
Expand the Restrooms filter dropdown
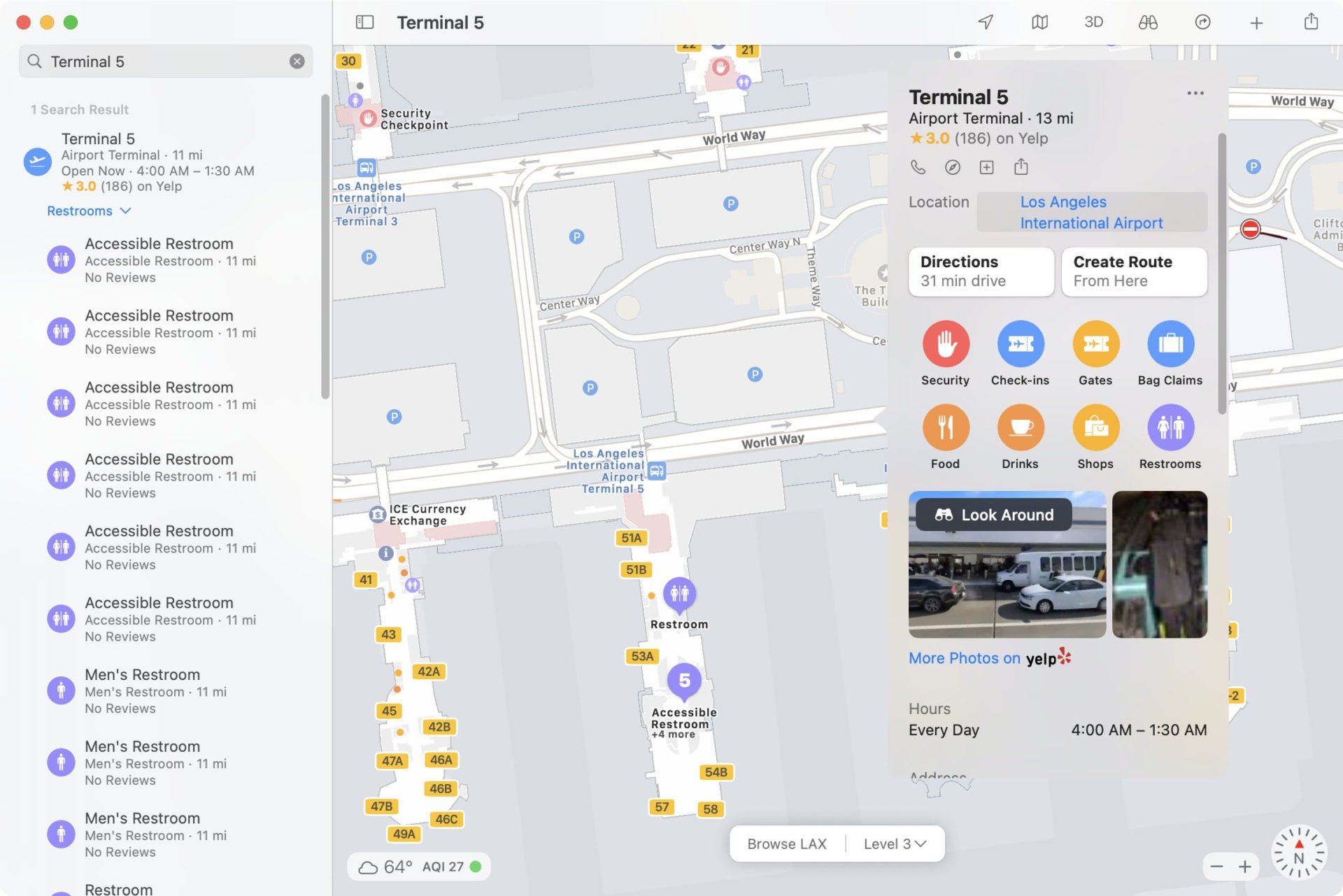tap(89, 211)
